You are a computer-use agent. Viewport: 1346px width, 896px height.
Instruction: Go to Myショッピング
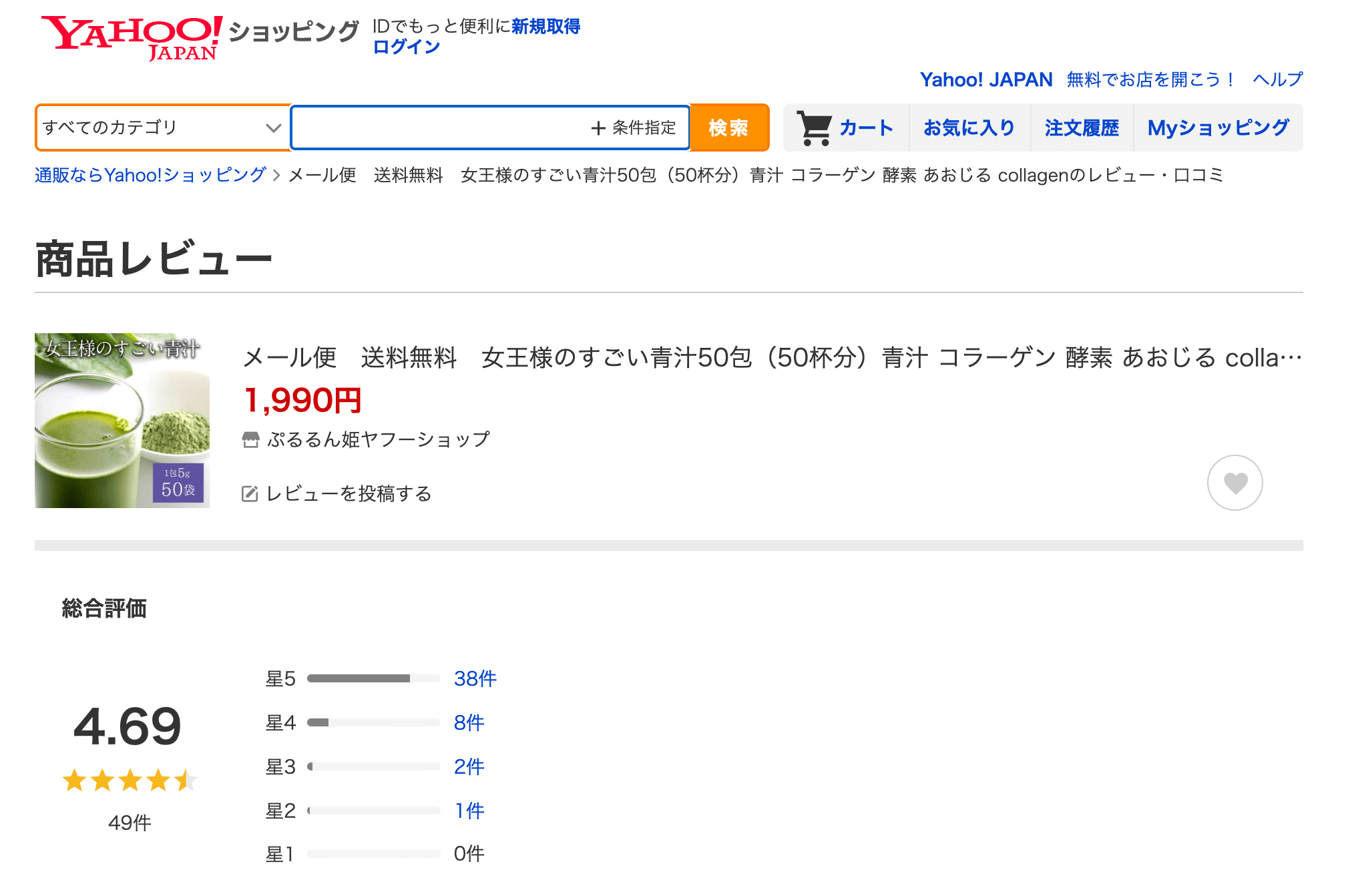point(1218,128)
